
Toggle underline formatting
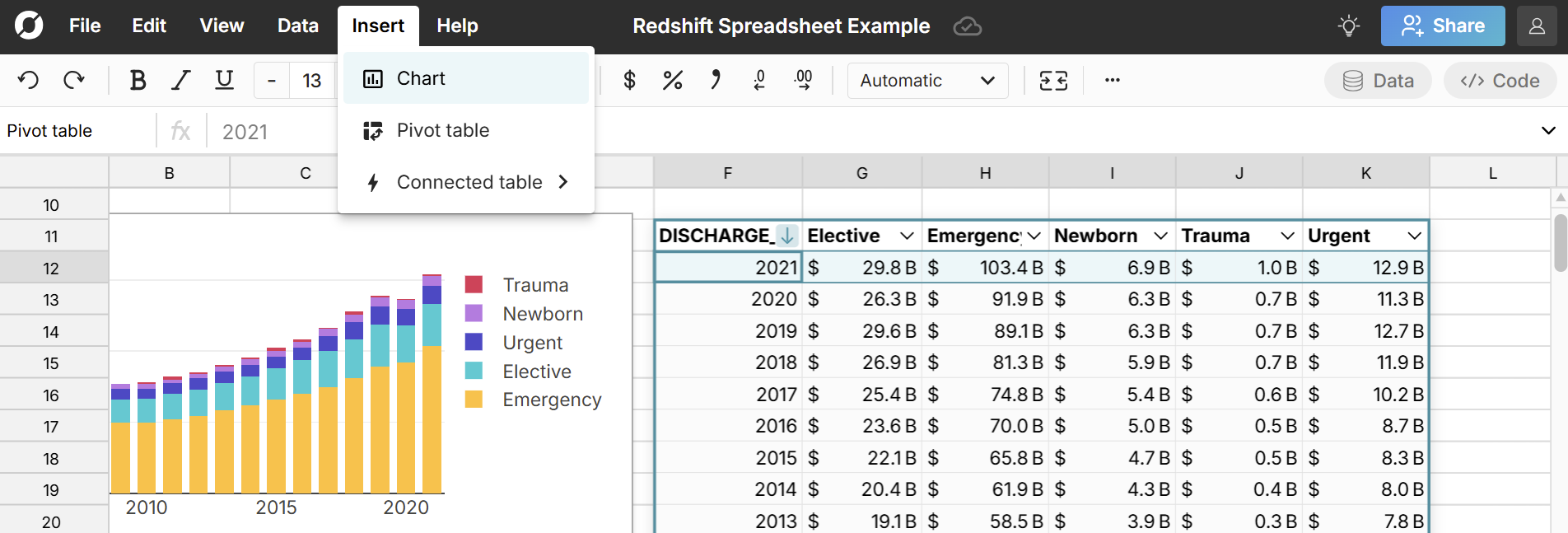(x=224, y=80)
